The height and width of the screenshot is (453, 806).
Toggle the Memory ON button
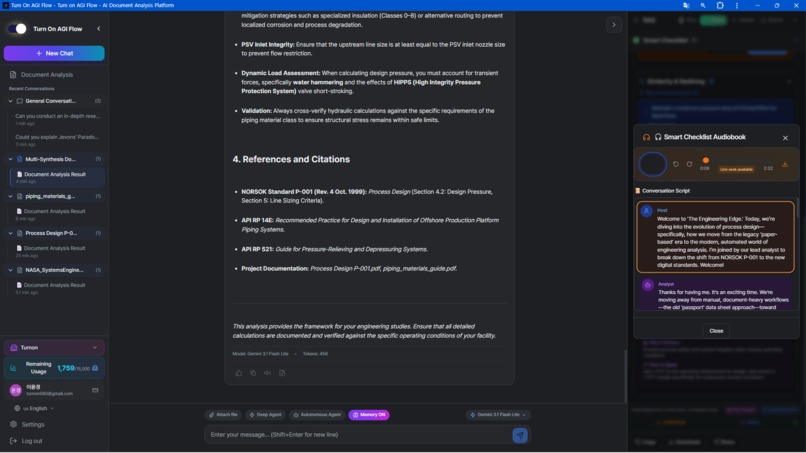coord(369,415)
